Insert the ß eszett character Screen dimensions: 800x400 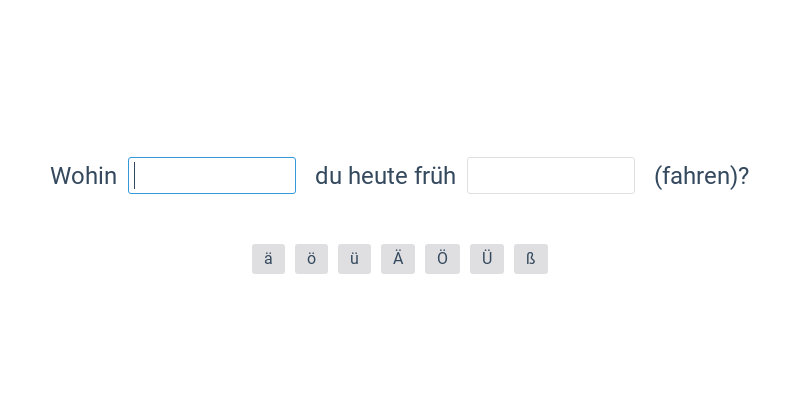click(531, 259)
